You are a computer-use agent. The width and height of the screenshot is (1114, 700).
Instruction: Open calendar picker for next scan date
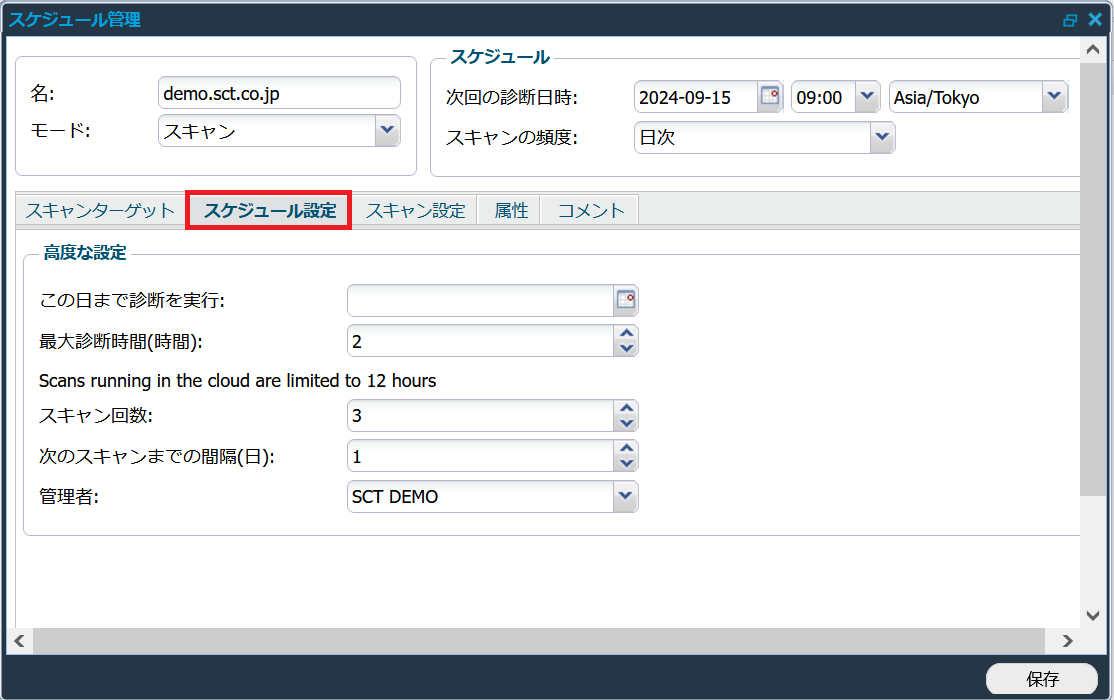pos(769,97)
